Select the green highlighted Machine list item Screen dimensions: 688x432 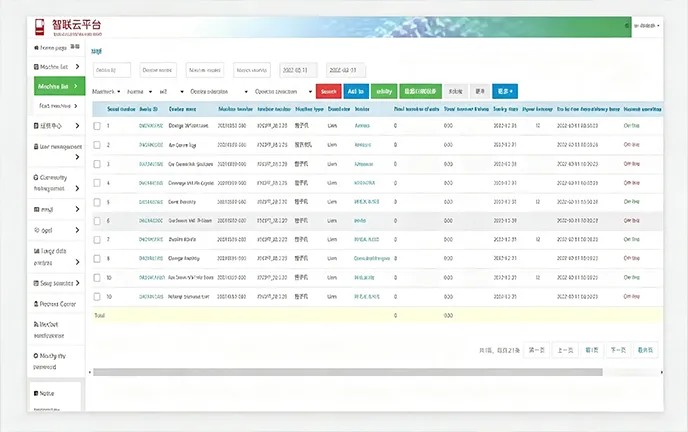click(59, 86)
